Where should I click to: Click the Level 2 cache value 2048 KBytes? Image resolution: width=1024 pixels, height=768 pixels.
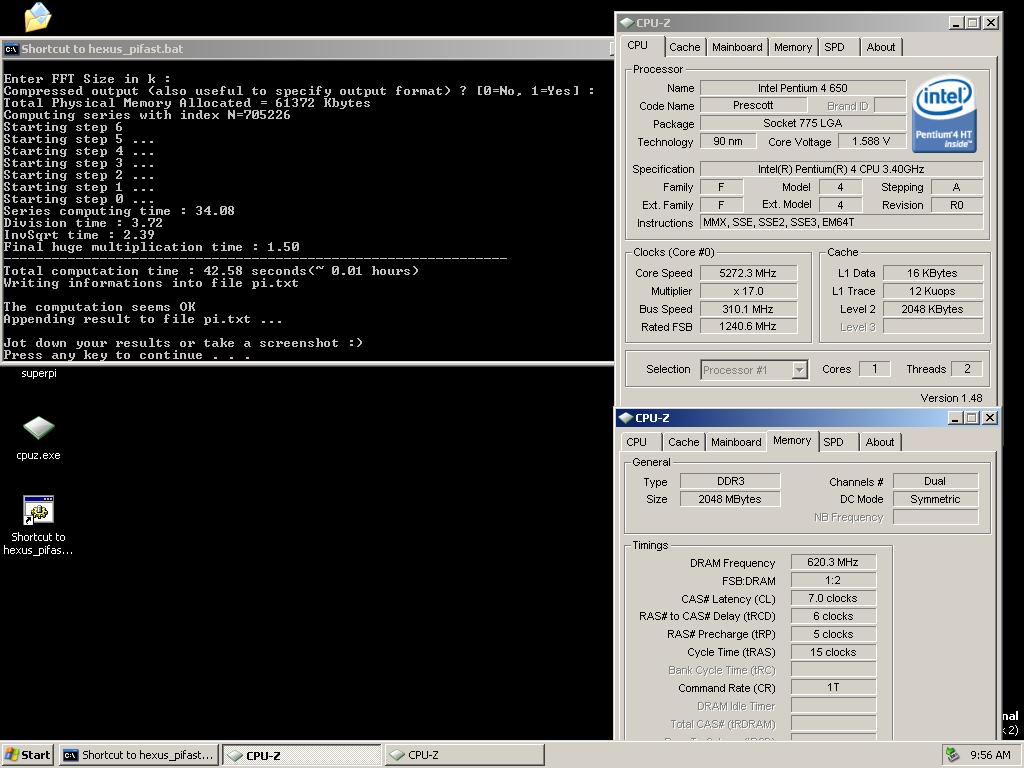click(x=932, y=309)
